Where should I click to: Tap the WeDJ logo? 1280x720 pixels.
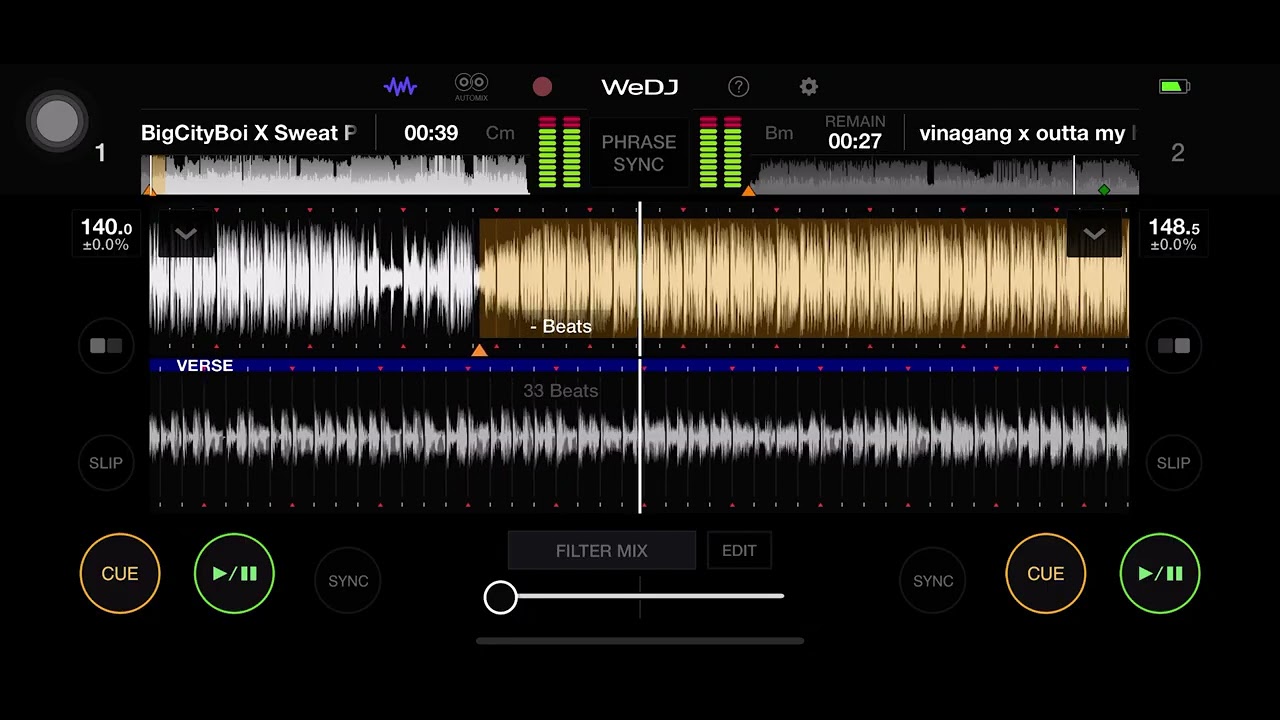[x=640, y=87]
